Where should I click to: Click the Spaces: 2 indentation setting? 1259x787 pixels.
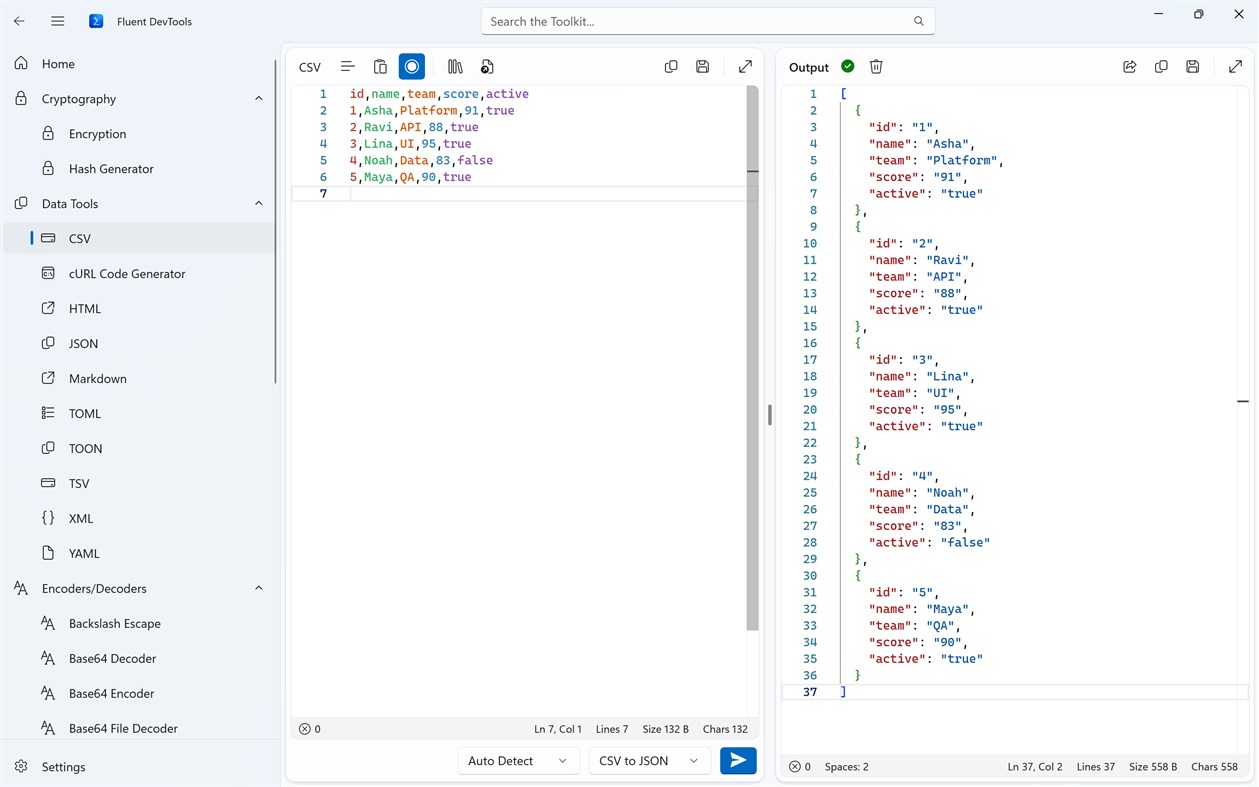click(847, 767)
